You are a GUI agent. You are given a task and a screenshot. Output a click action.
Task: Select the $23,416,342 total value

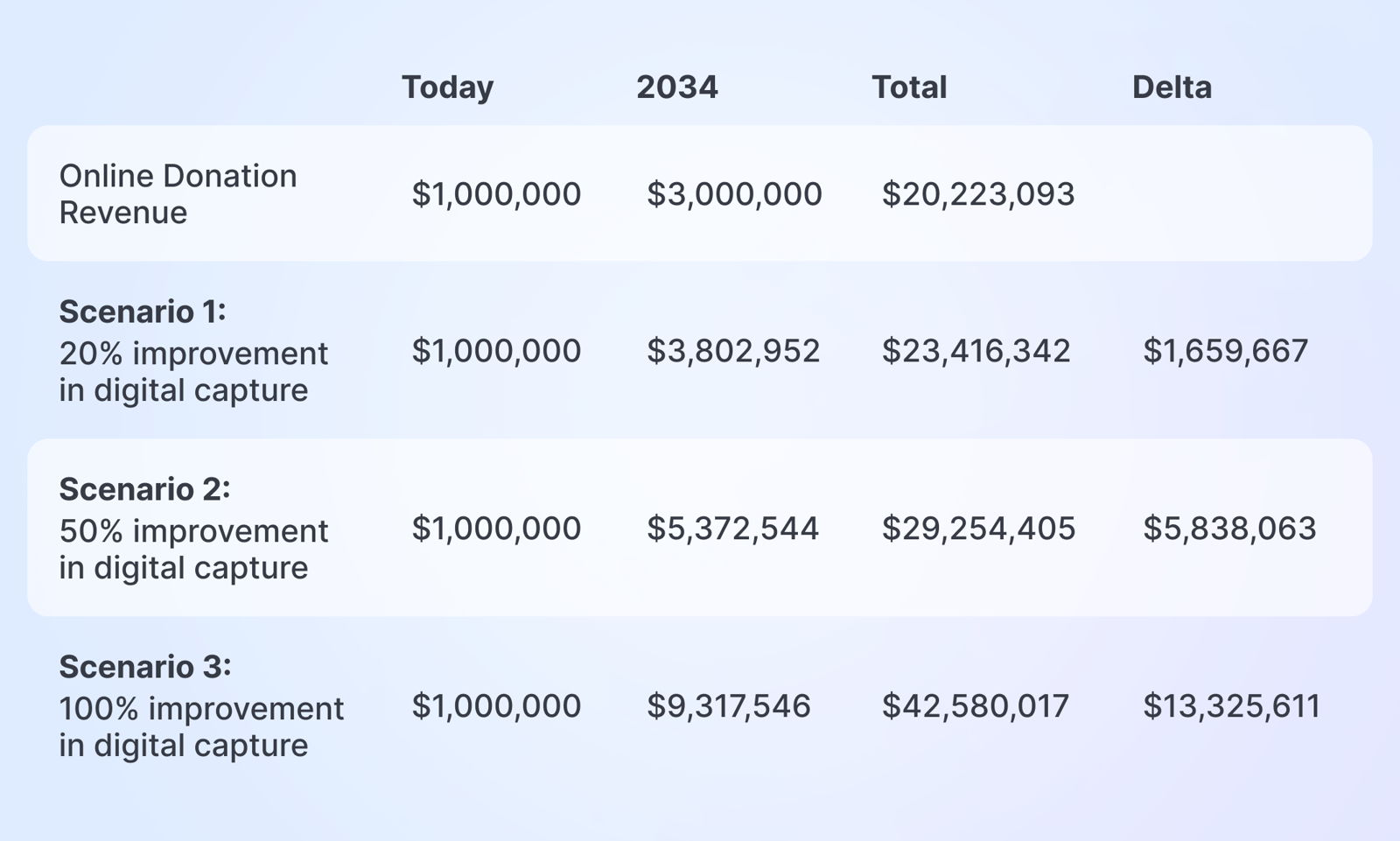pos(976,351)
